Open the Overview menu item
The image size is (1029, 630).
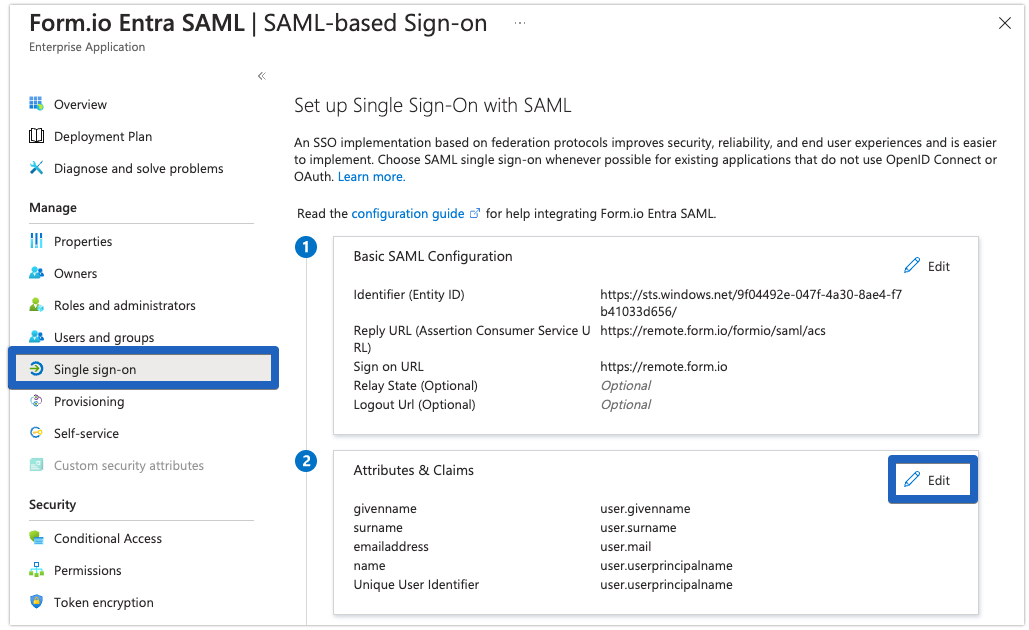point(80,104)
